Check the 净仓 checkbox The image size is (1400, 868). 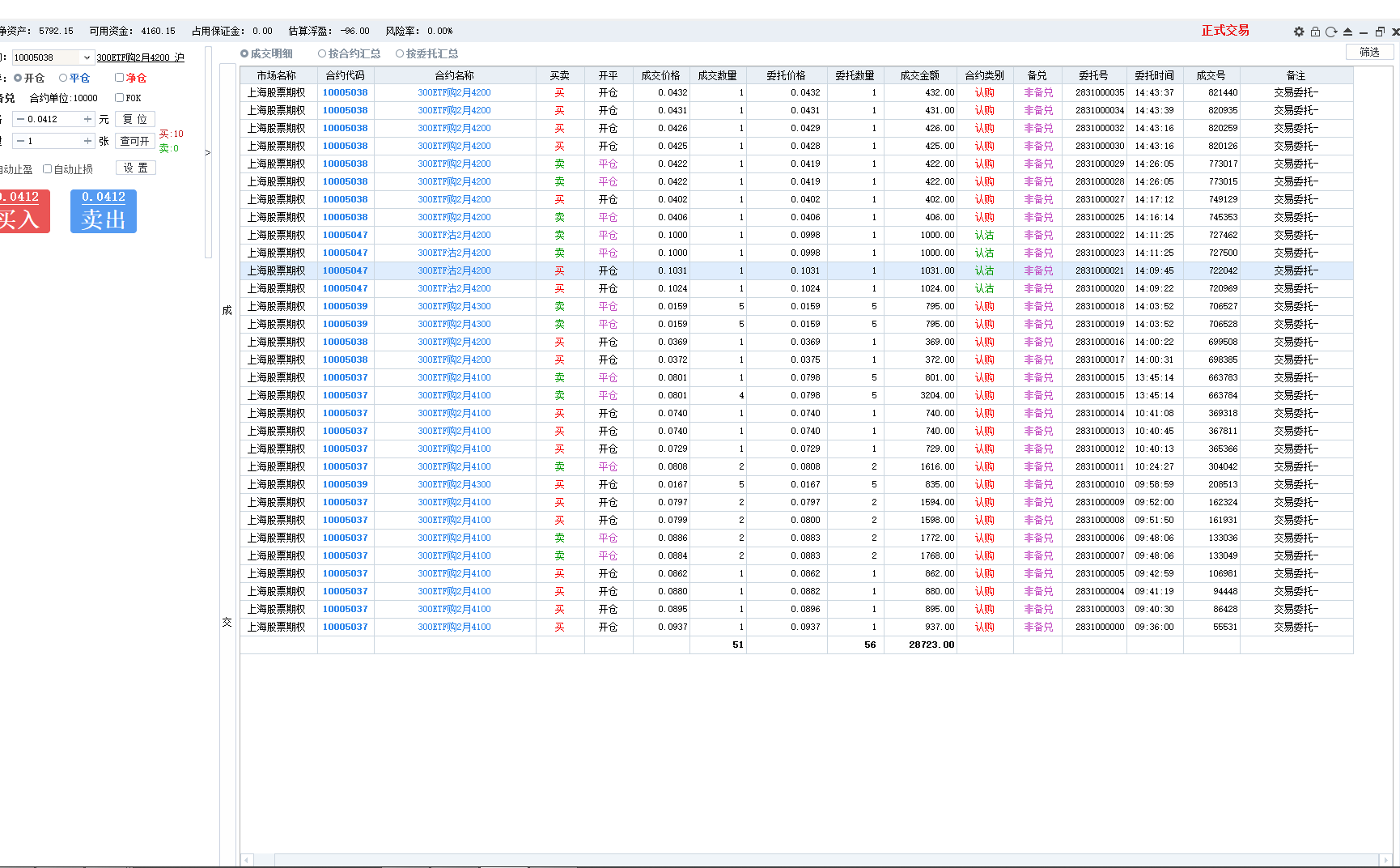tap(120, 78)
